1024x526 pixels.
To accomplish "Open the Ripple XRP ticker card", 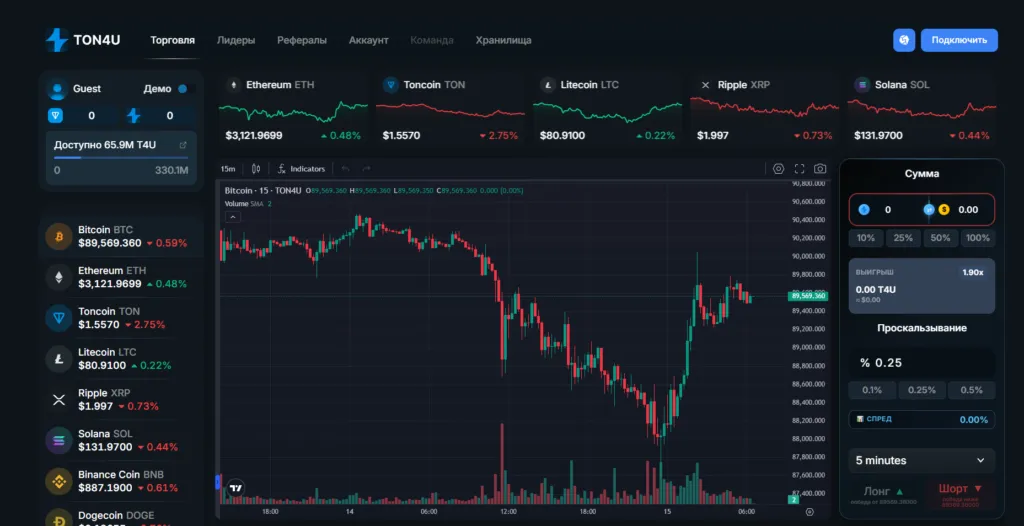I will coord(765,109).
